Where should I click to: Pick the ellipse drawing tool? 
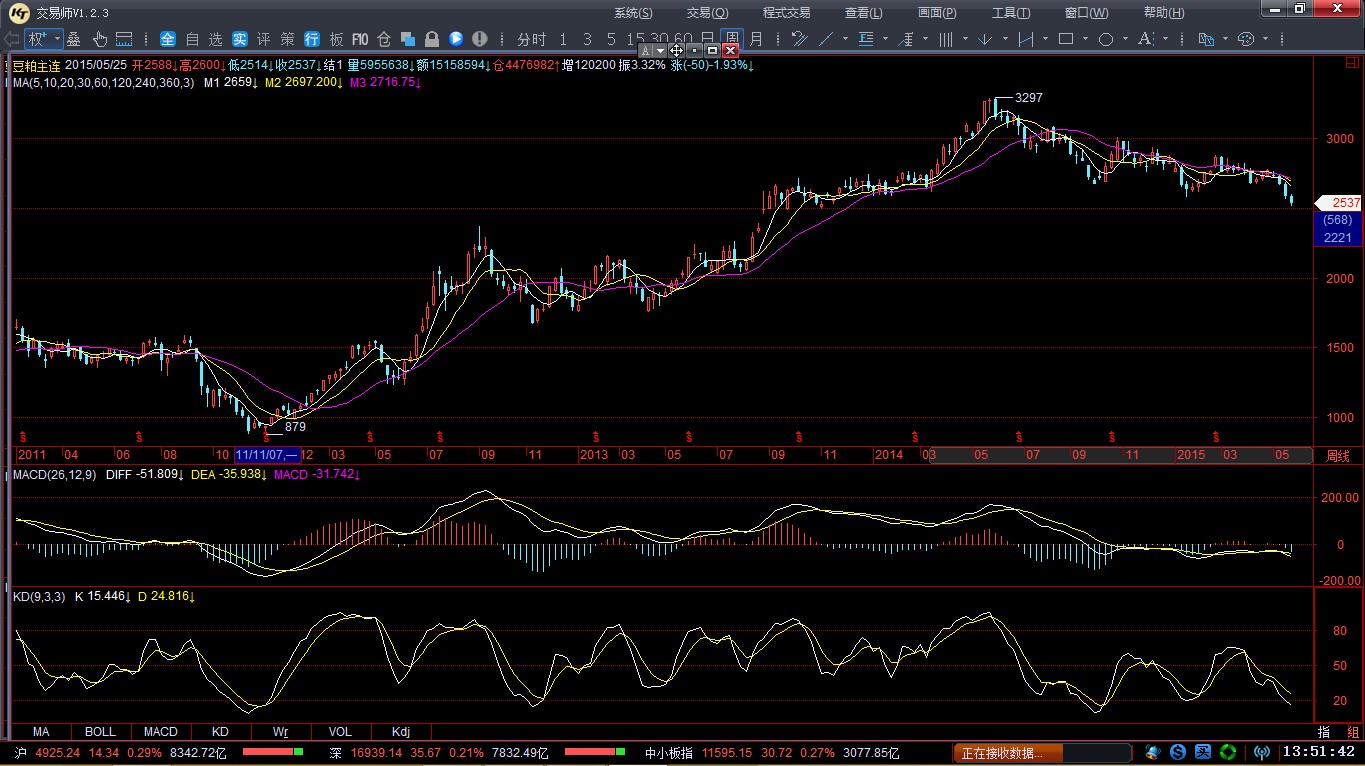(1106, 39)
